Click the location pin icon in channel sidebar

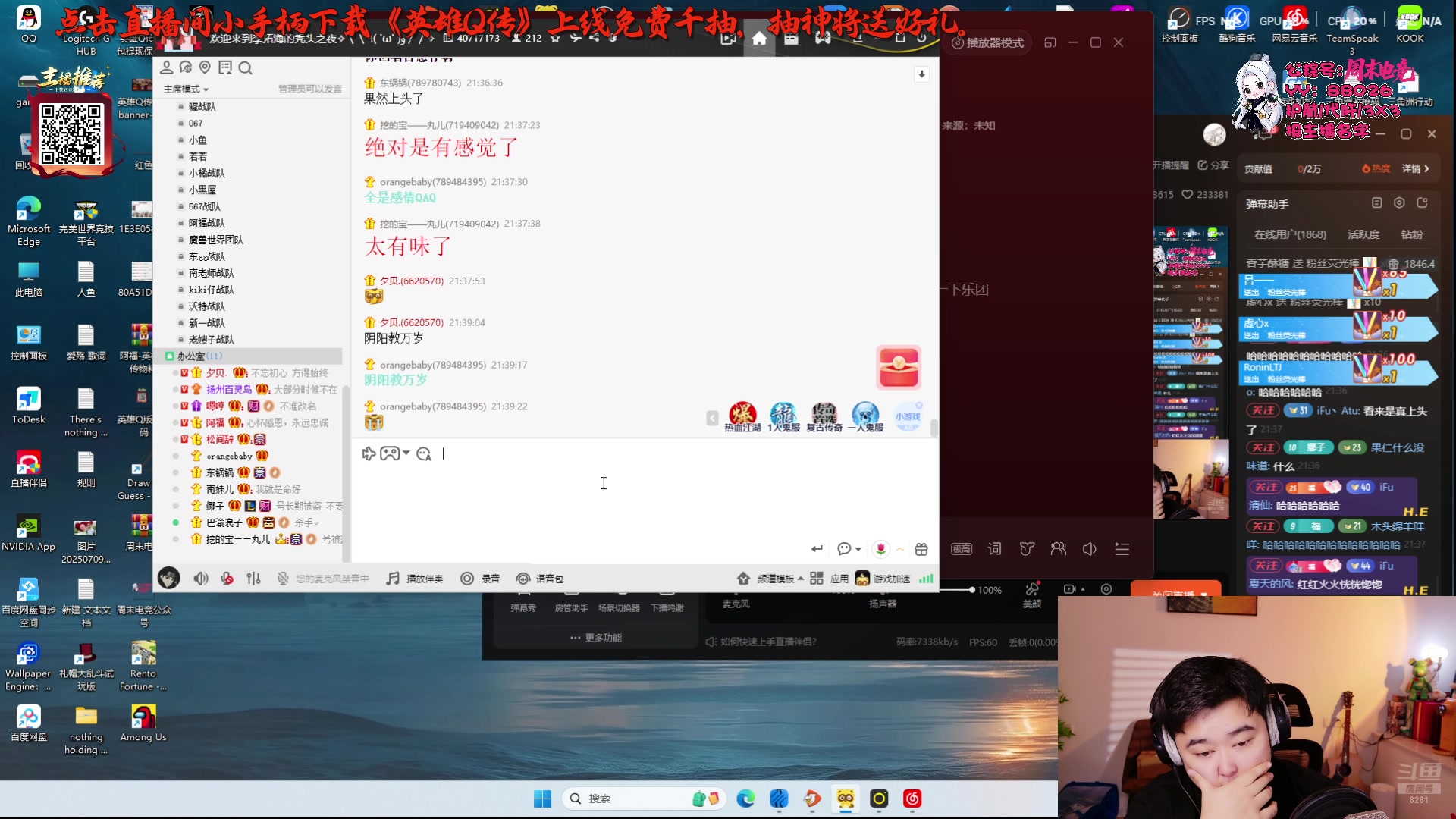pos(205,67)
